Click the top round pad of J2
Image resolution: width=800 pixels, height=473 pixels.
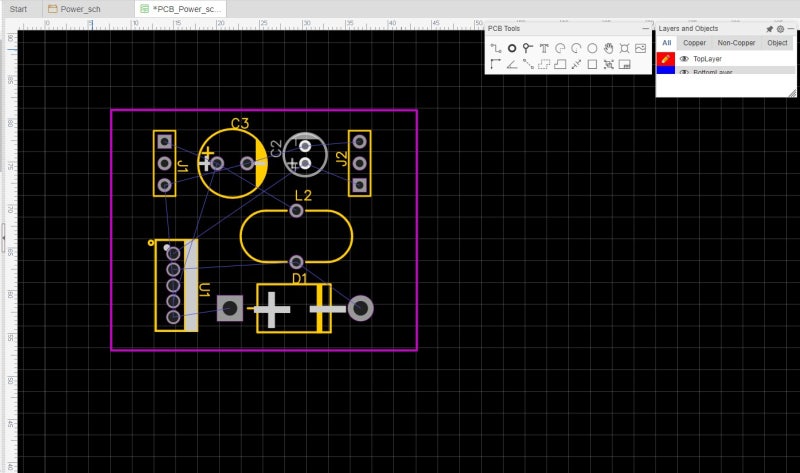360,141
